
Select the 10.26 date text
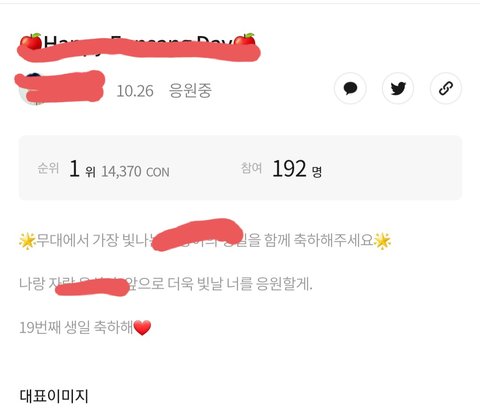(x=135, y=91)
